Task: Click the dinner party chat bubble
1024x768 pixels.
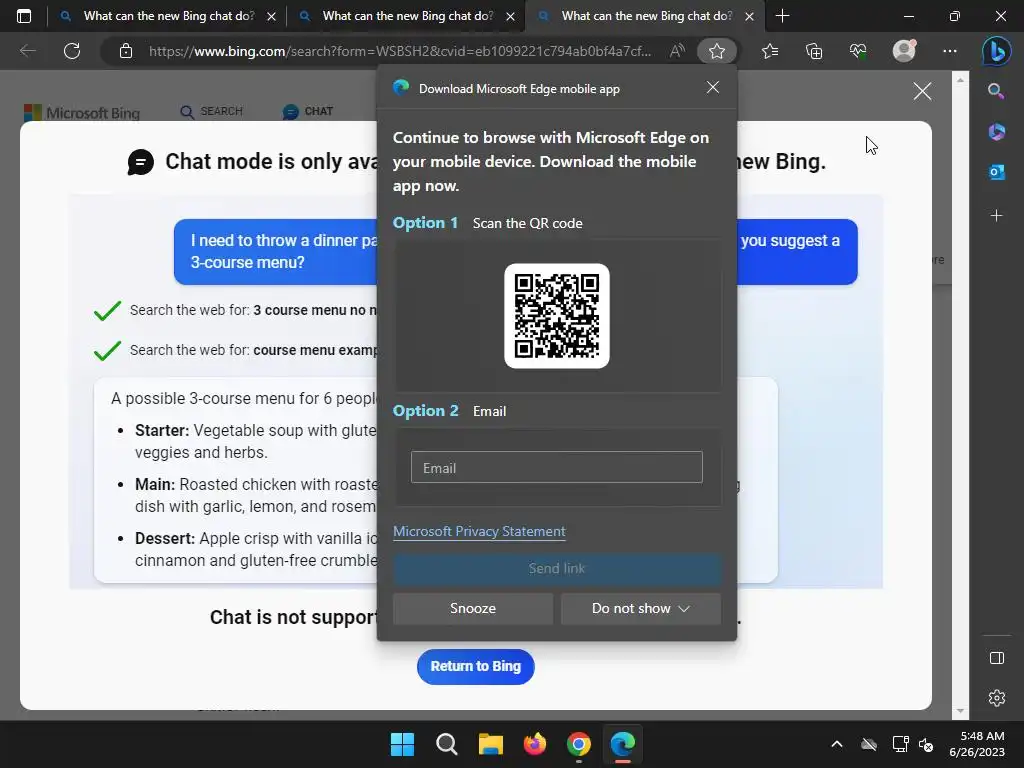Action: pyautogui.click(x=276, y=251)
